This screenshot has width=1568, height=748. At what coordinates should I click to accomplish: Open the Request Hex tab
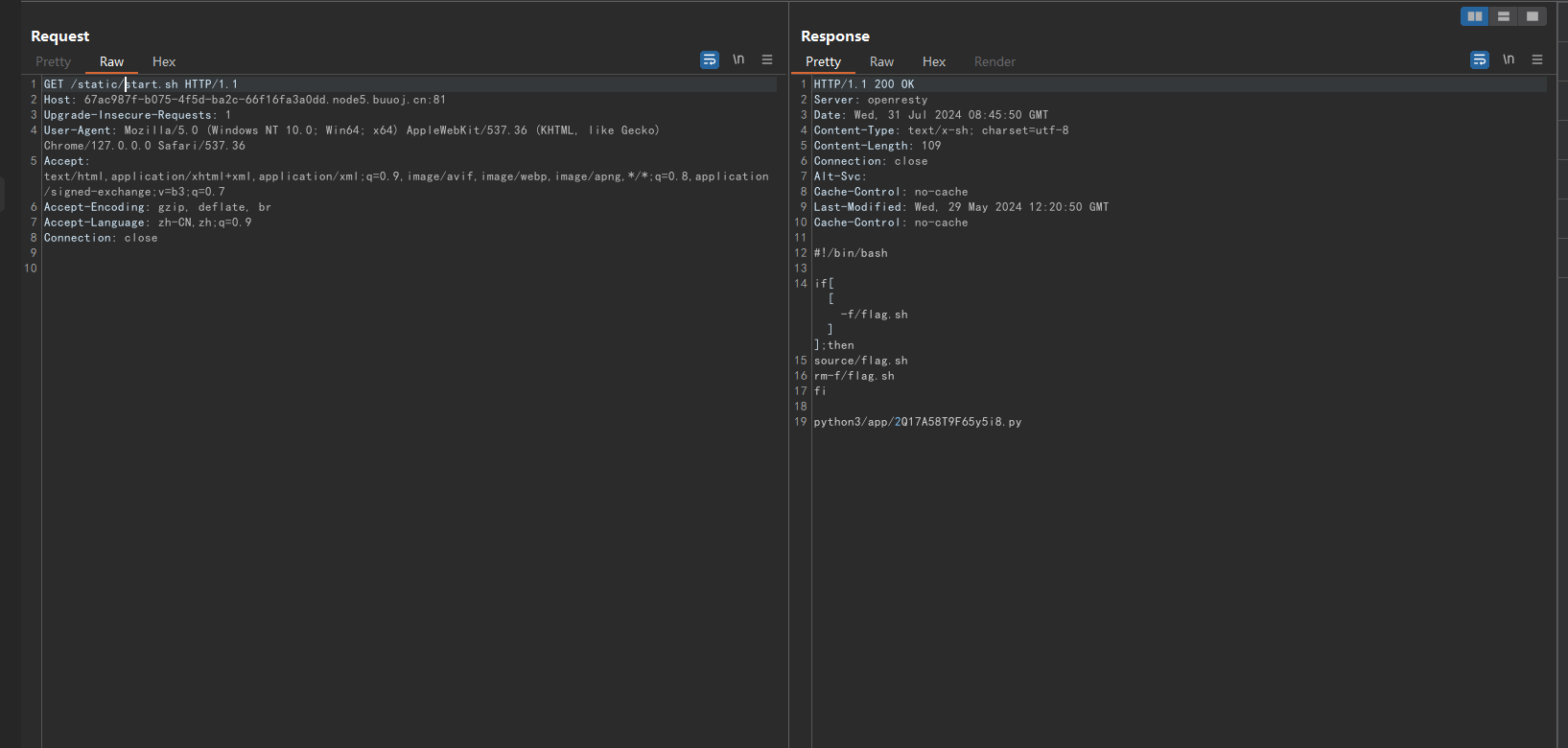164,61
